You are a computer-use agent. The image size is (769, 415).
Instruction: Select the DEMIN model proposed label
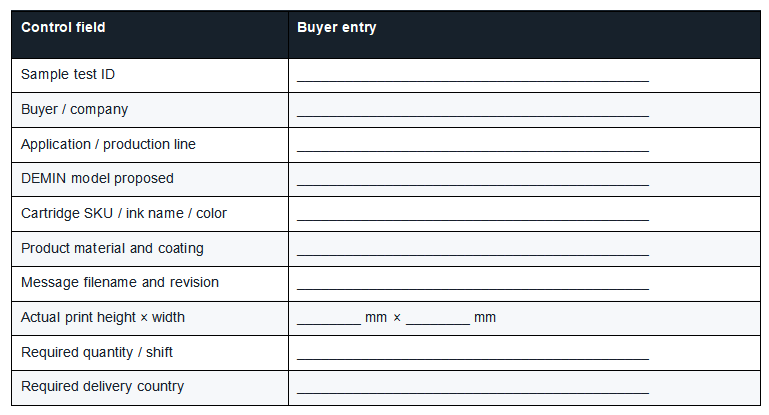click(x=97, y=178)
